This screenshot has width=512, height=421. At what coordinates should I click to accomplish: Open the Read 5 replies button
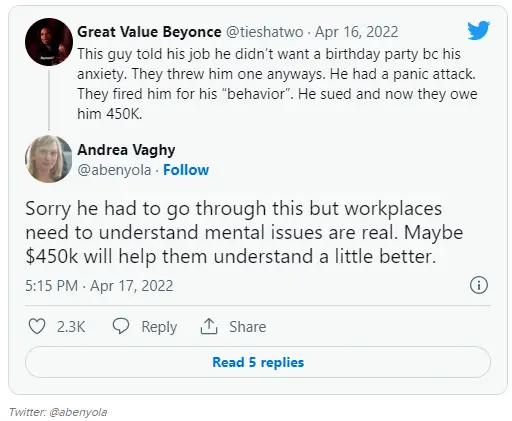coord(258,362)
